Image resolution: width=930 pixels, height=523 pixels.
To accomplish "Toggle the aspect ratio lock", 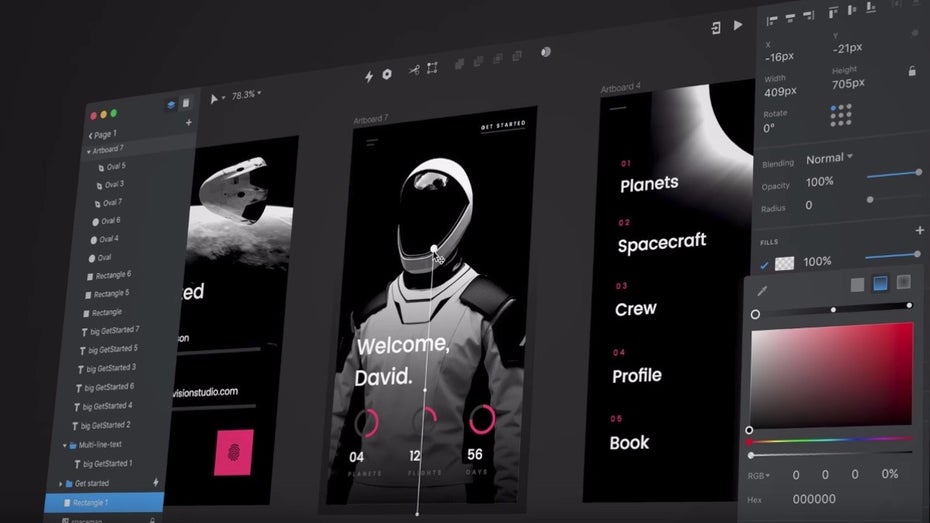I will (x=912, y=71).
